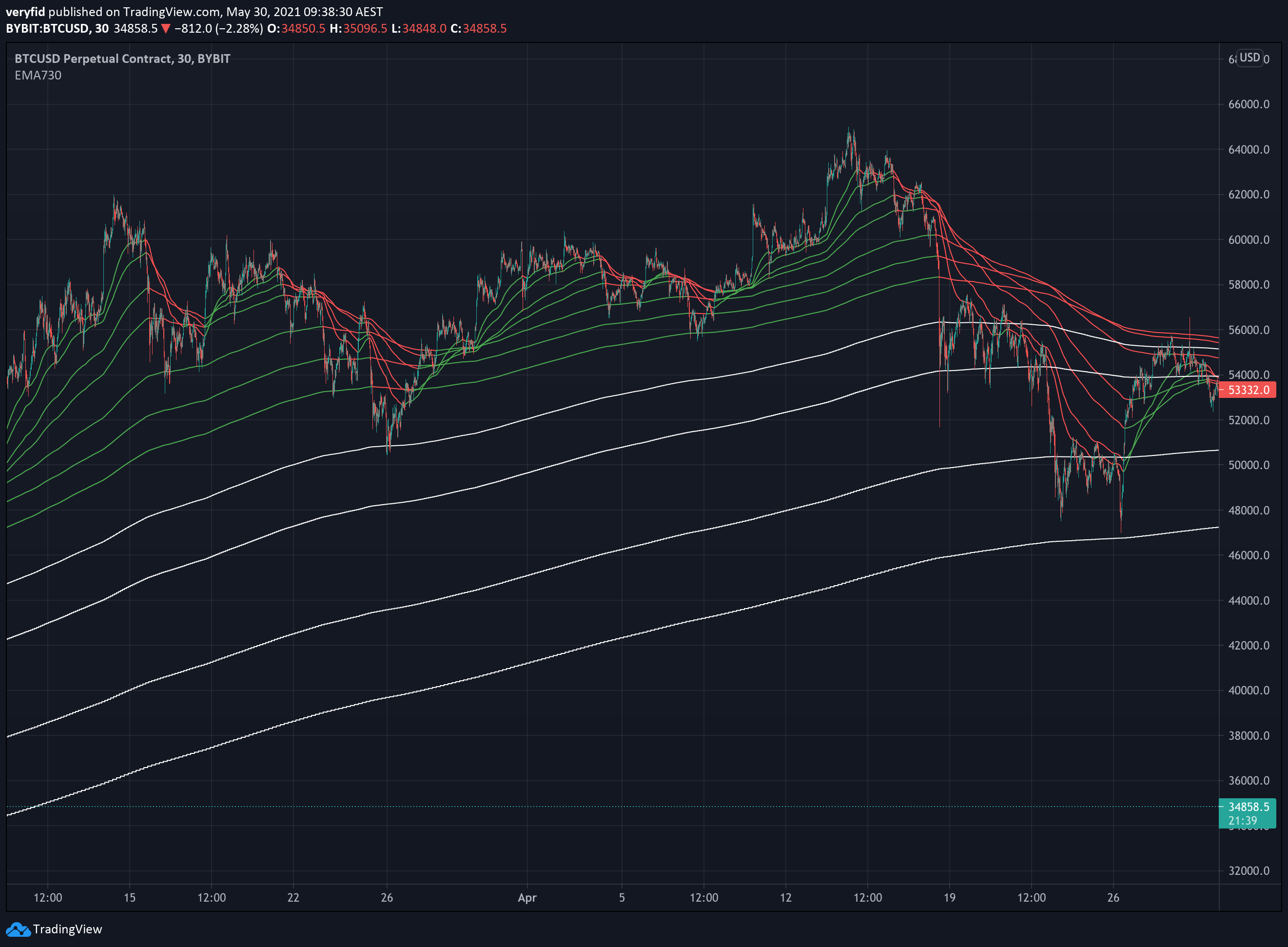This screenshot has width=1288, height=947.
Task: Click the 40000.0 price axis label
Action: [x=1249, y=690]
